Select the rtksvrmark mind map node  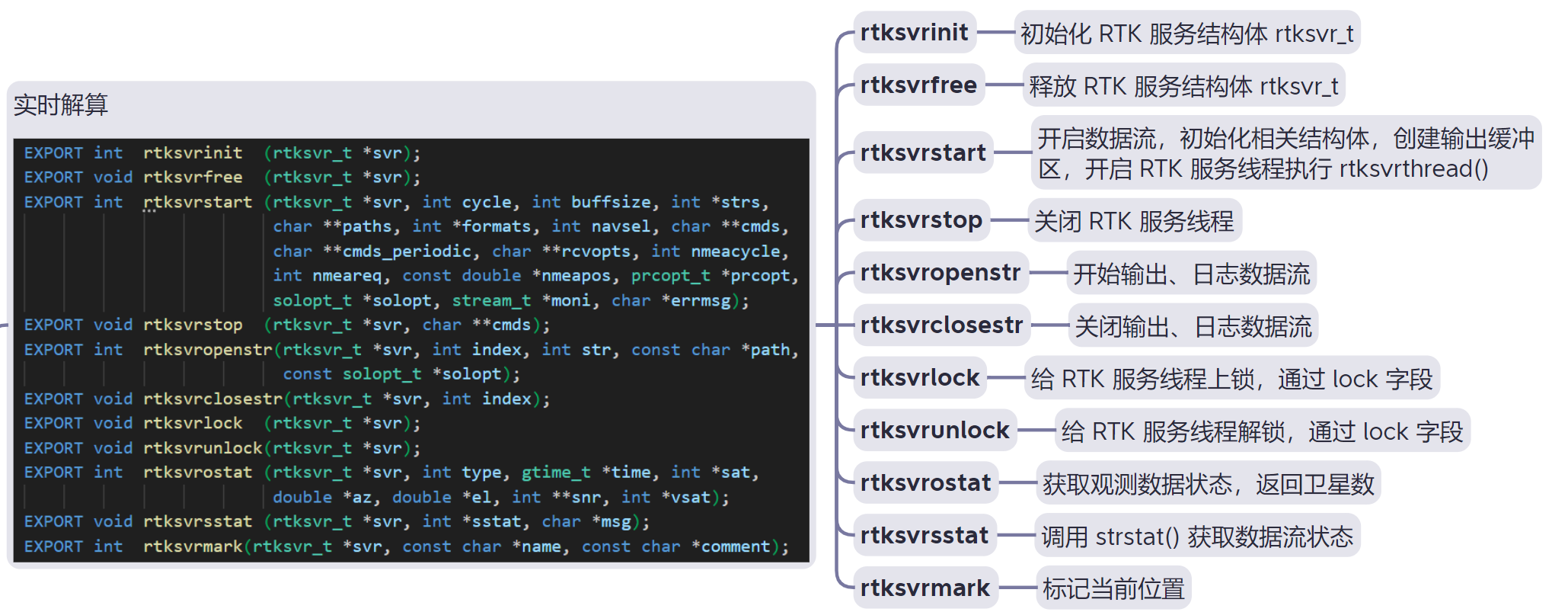pos(925,588)
